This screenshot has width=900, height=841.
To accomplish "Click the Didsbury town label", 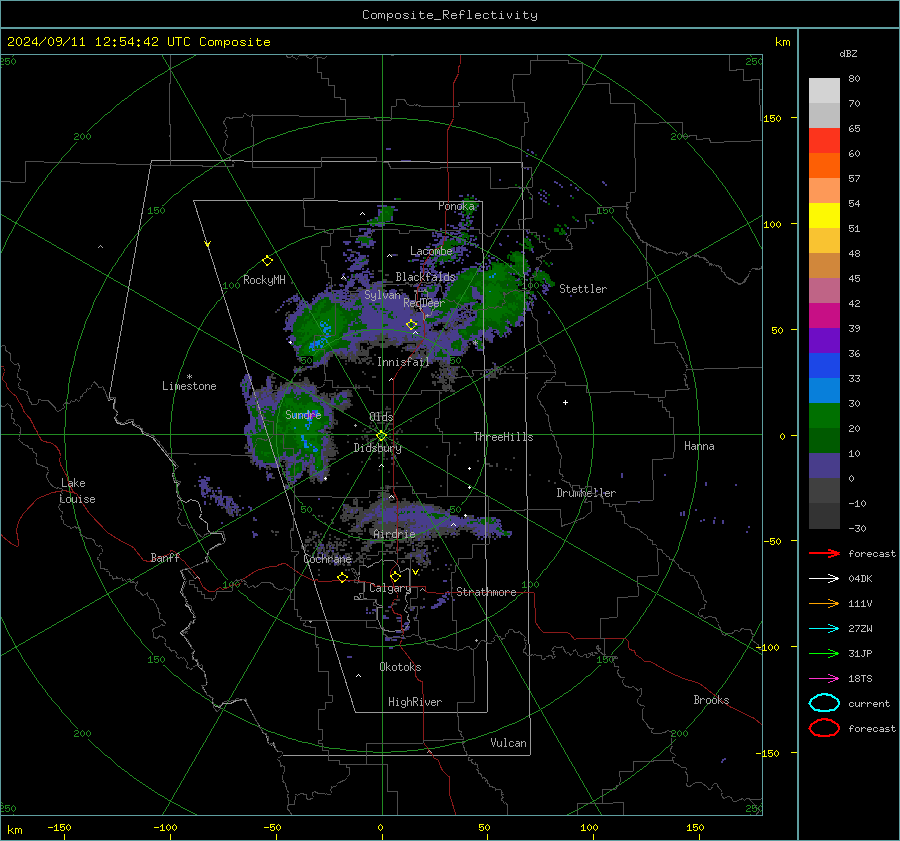I will click(377, 448).
